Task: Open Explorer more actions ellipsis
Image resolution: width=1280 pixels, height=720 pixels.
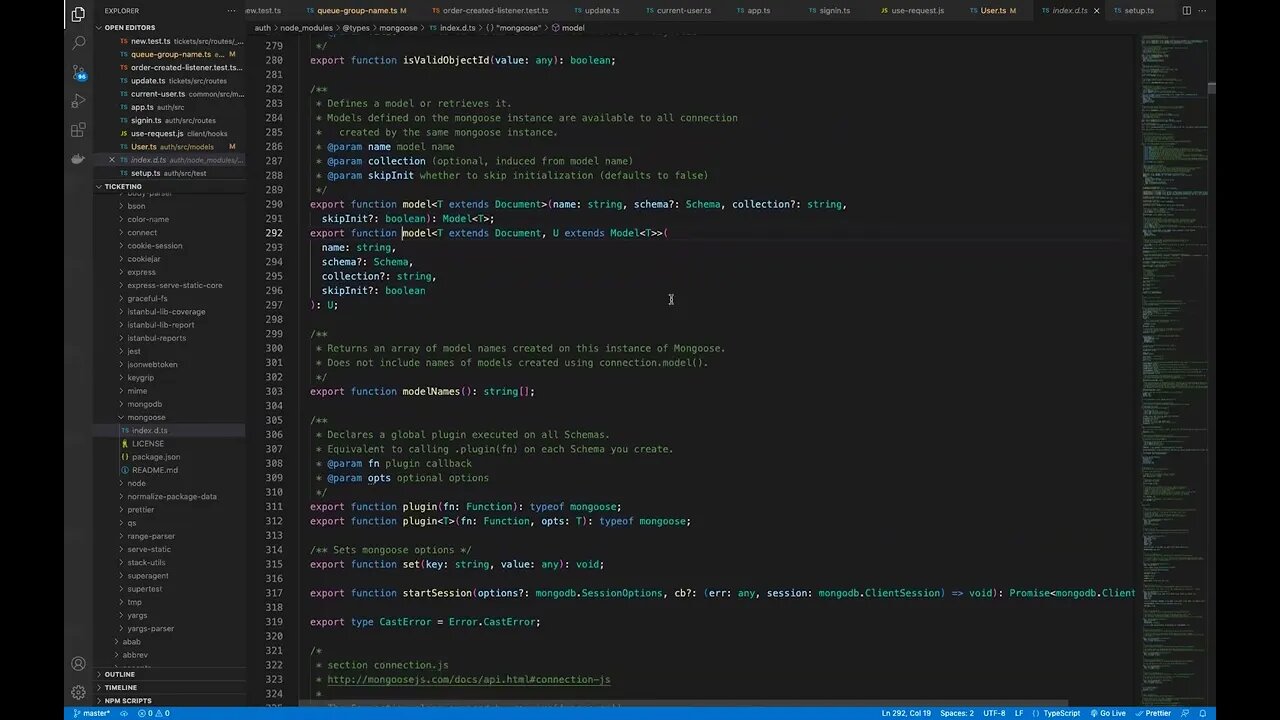Action: point(233,11)
